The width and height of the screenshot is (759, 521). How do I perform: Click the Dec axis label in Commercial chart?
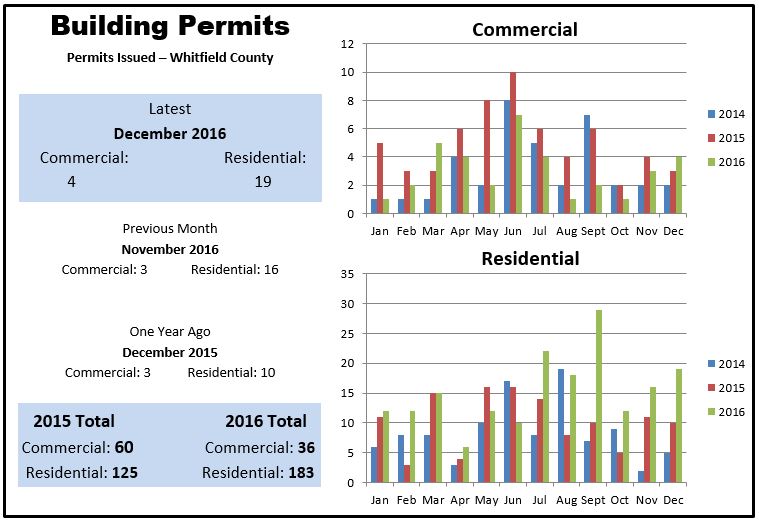675,229
